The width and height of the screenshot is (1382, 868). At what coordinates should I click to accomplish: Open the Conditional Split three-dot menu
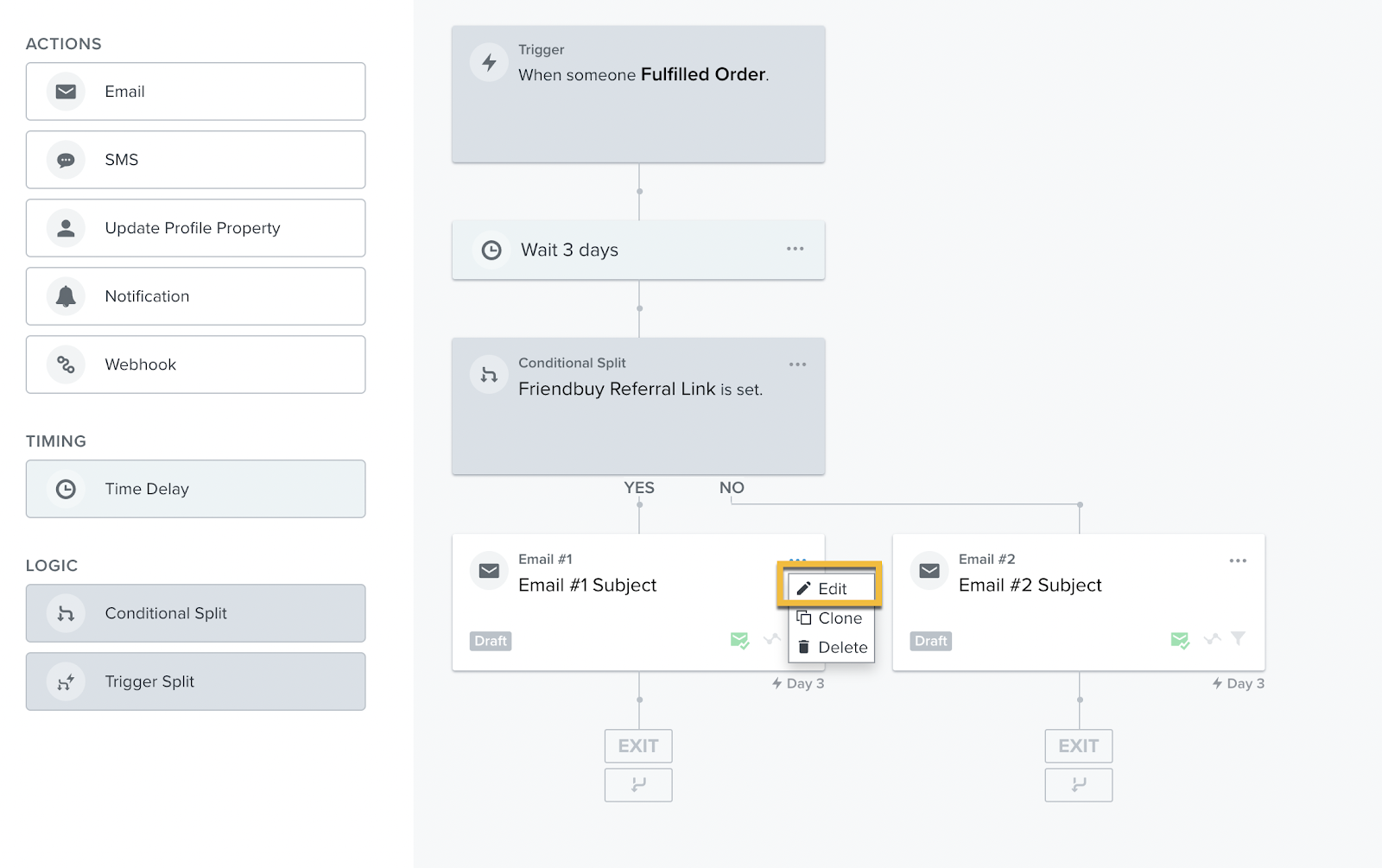pos(797,364)
